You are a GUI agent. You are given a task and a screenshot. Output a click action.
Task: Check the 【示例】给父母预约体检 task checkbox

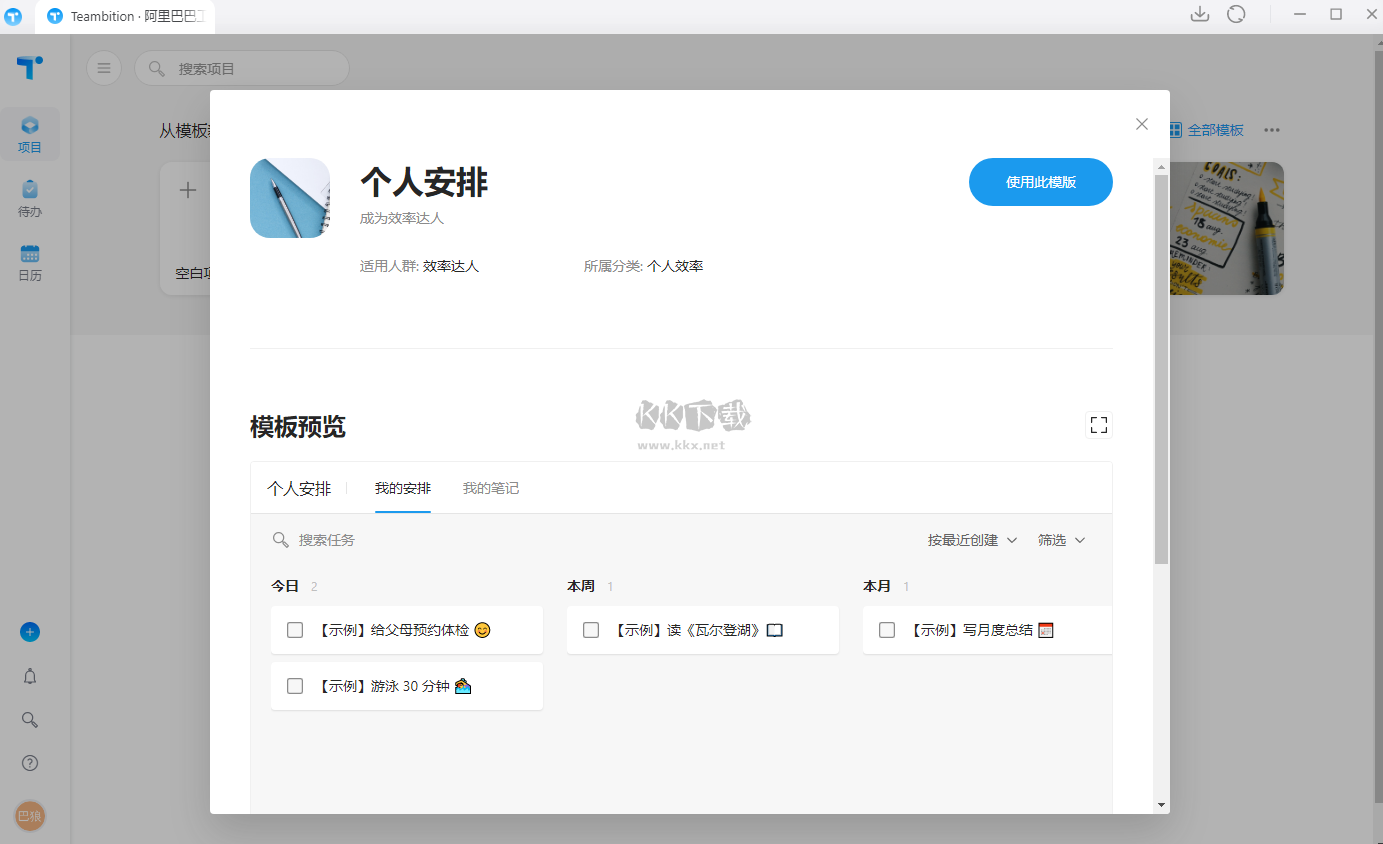(x=294, y=629)
